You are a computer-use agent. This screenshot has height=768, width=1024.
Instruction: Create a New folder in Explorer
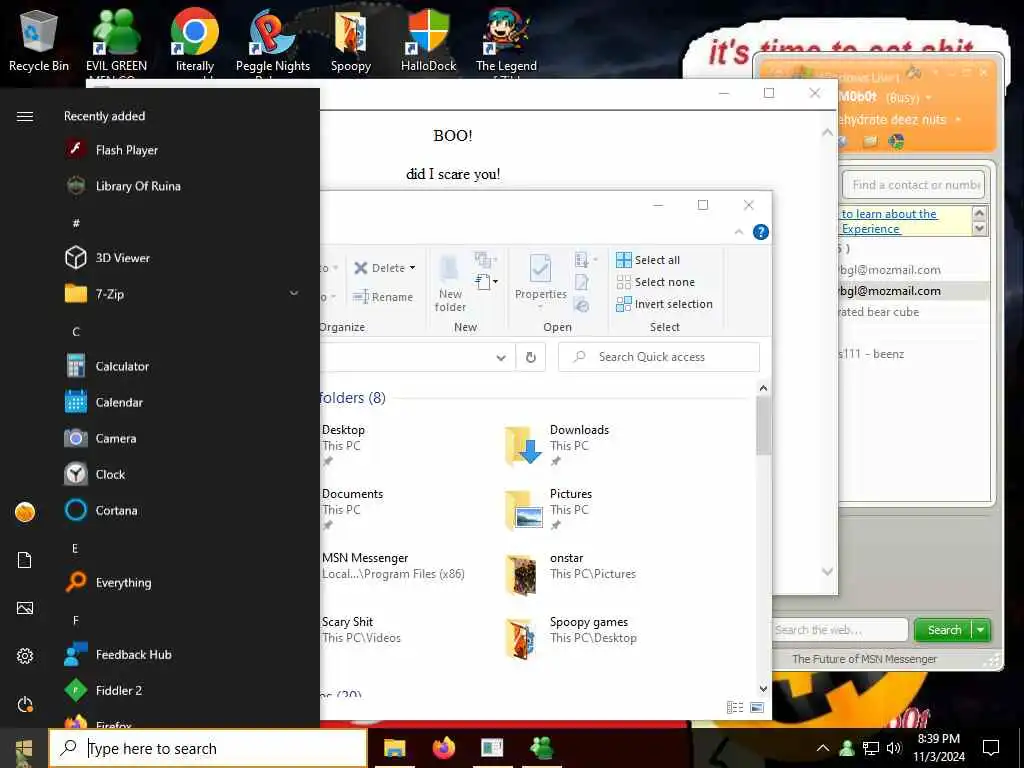[x=451, y=283]
